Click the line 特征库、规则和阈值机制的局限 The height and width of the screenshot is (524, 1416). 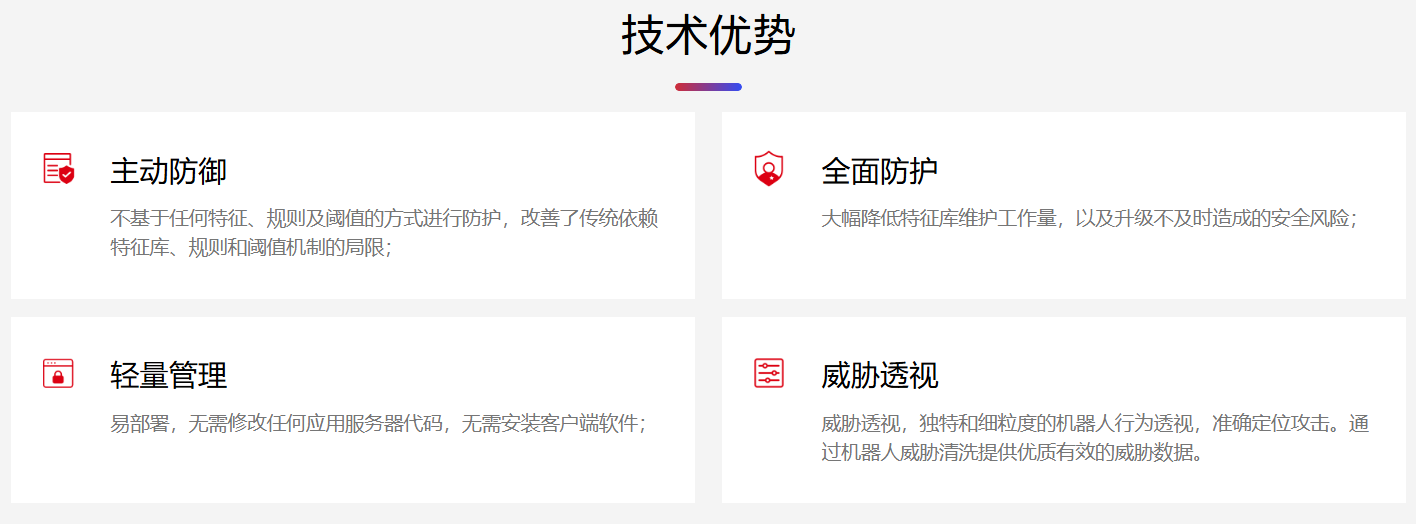click(250, 246)
